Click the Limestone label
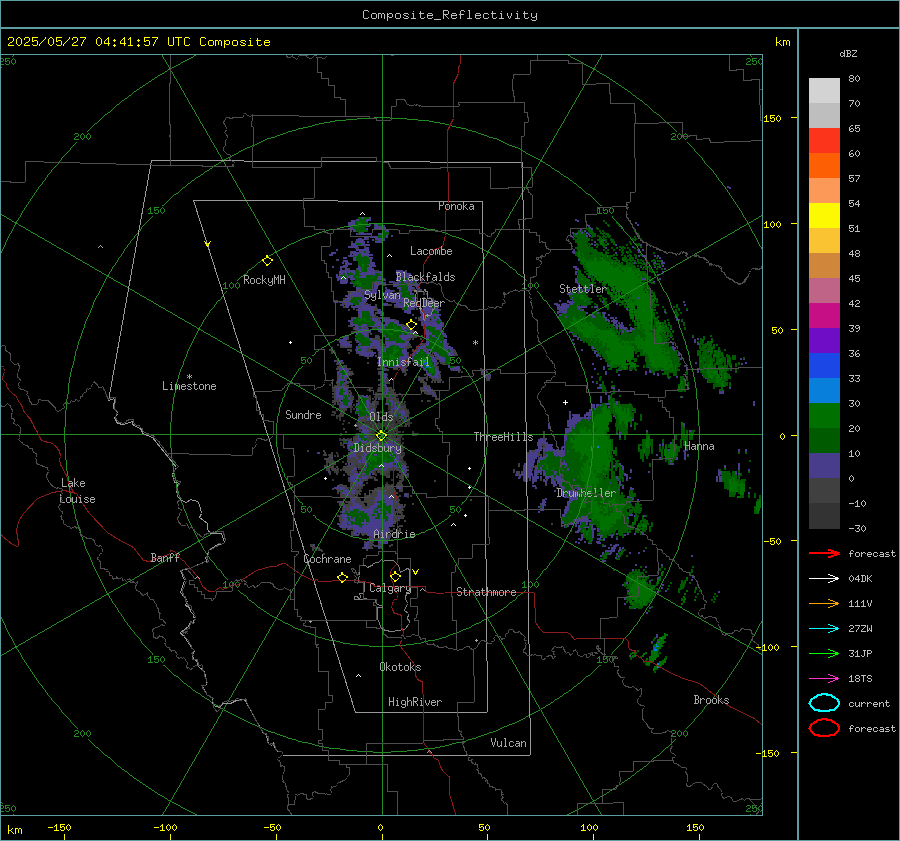 tap(189, 386)
